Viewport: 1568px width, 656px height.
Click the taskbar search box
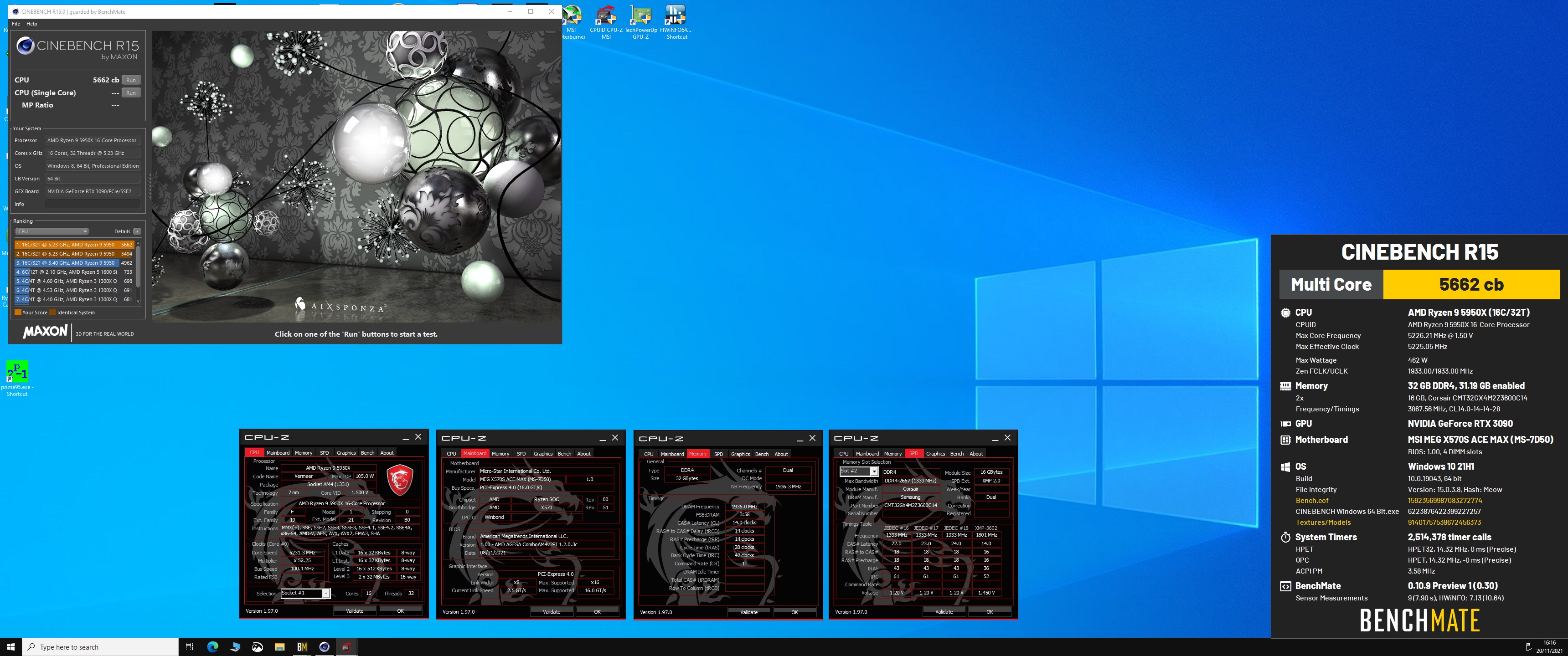click(100, 647)
